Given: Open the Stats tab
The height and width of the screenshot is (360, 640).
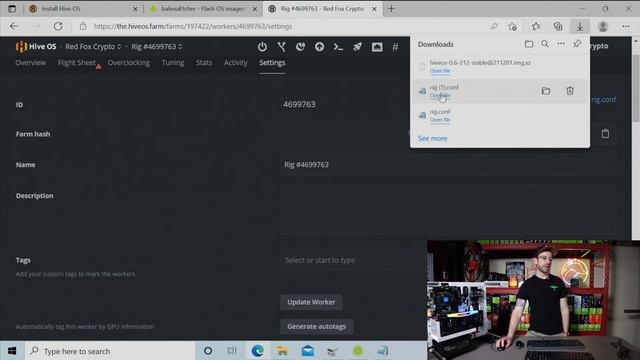Looking at the screenshot, I should [204, 63].
